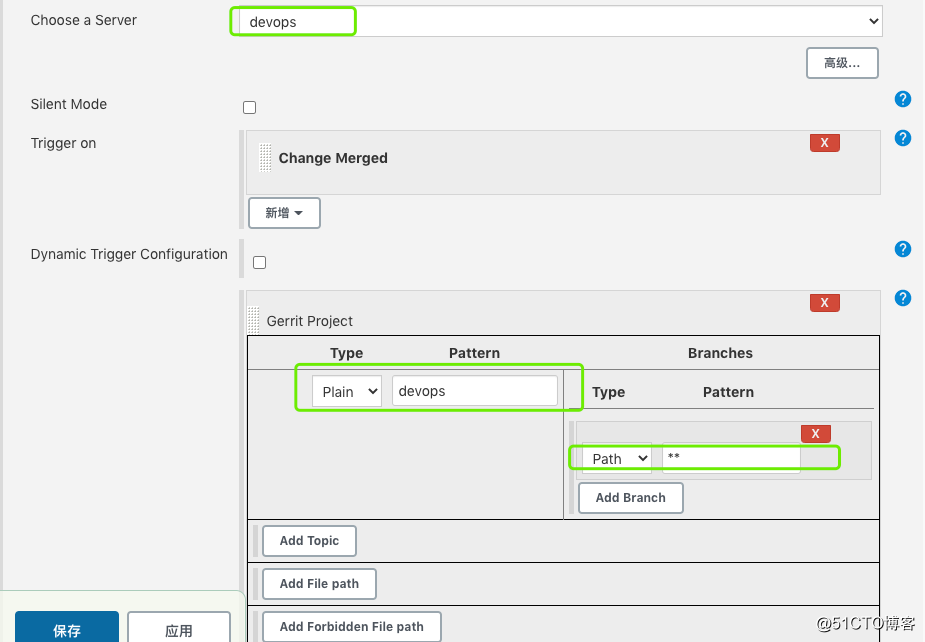This screenshot has height=642, width=925.
Task: Click the Add Branch button
Action: click(x=630, y=498)
